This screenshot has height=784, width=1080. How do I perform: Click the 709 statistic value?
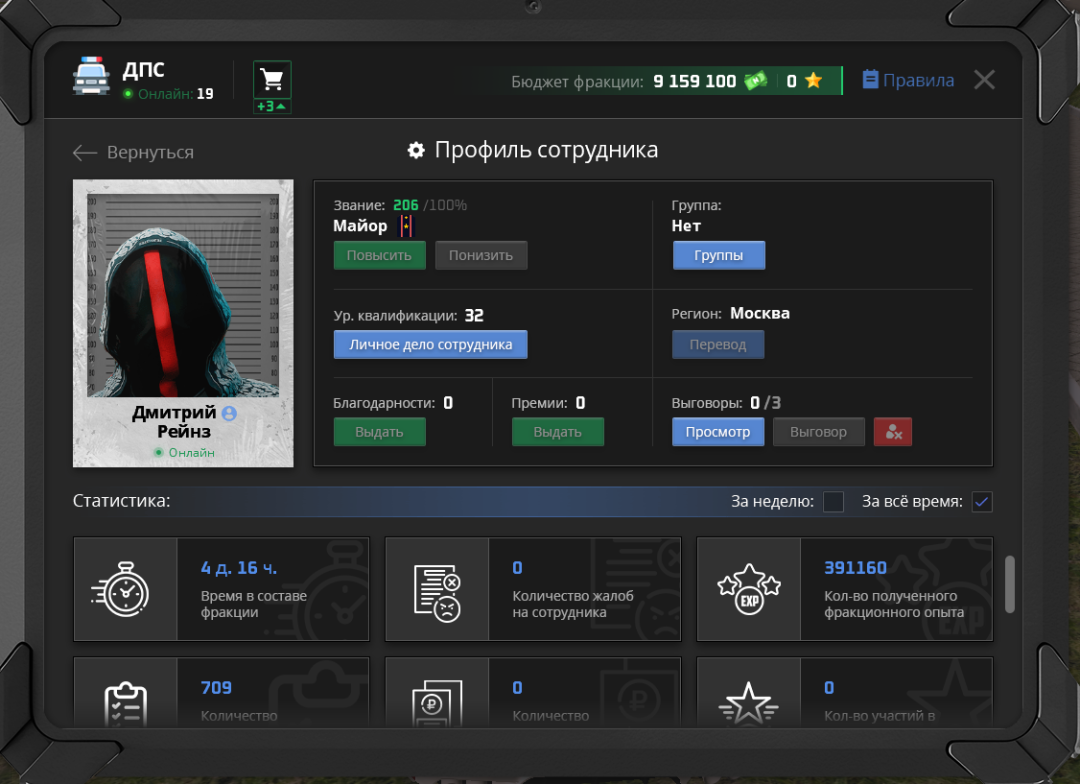coord(216,688)
